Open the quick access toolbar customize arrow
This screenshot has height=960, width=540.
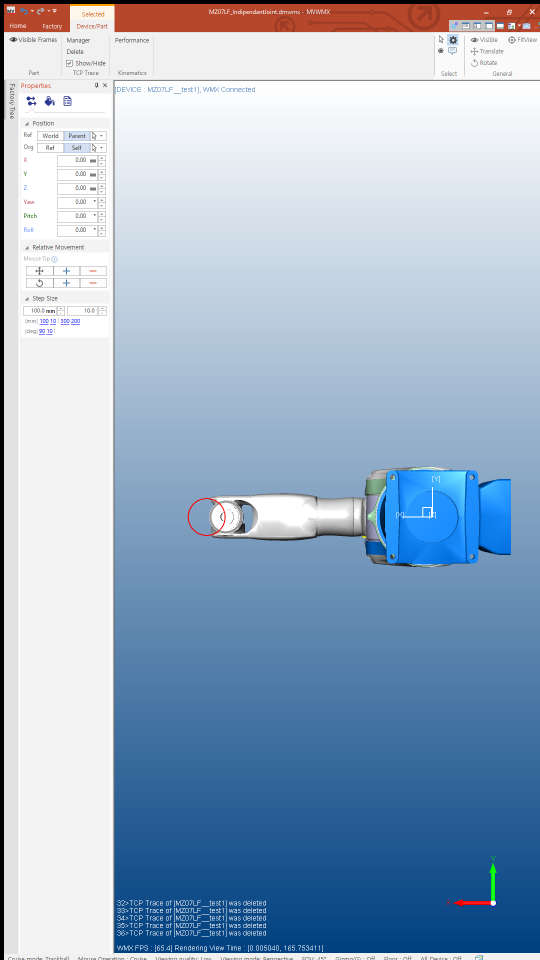(x=54, y=11)
